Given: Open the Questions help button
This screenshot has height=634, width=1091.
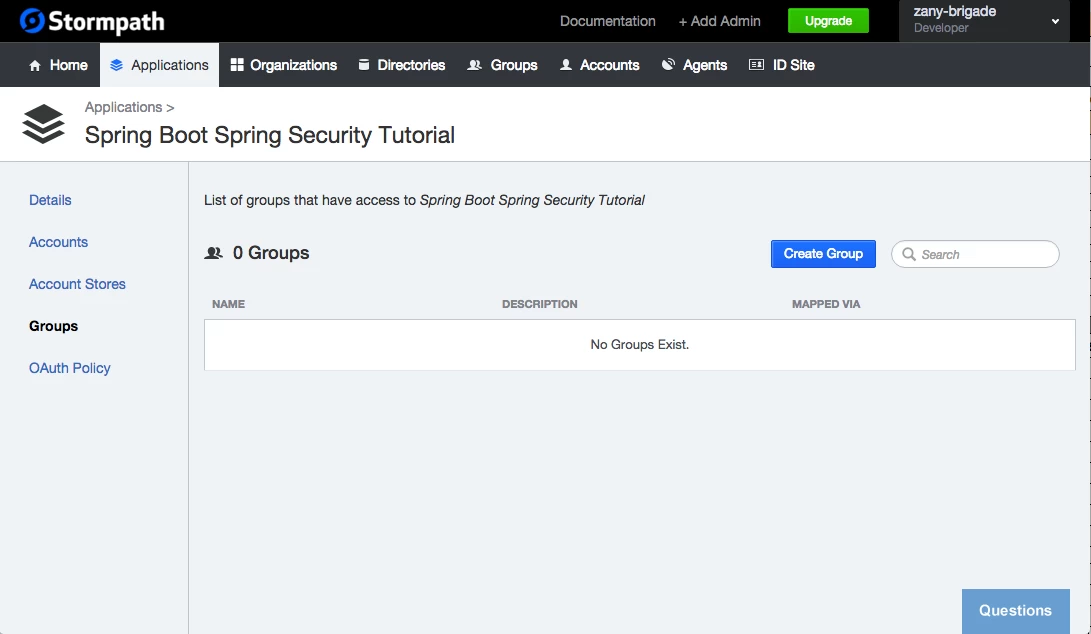Looking at the screenshot, I should (x=1016, y=611).
